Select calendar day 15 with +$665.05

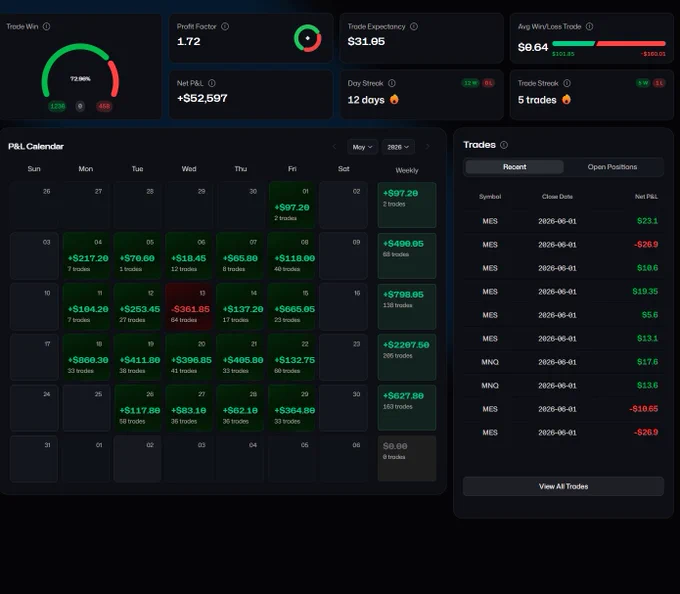pyautogui.click(x=292, y=307)
